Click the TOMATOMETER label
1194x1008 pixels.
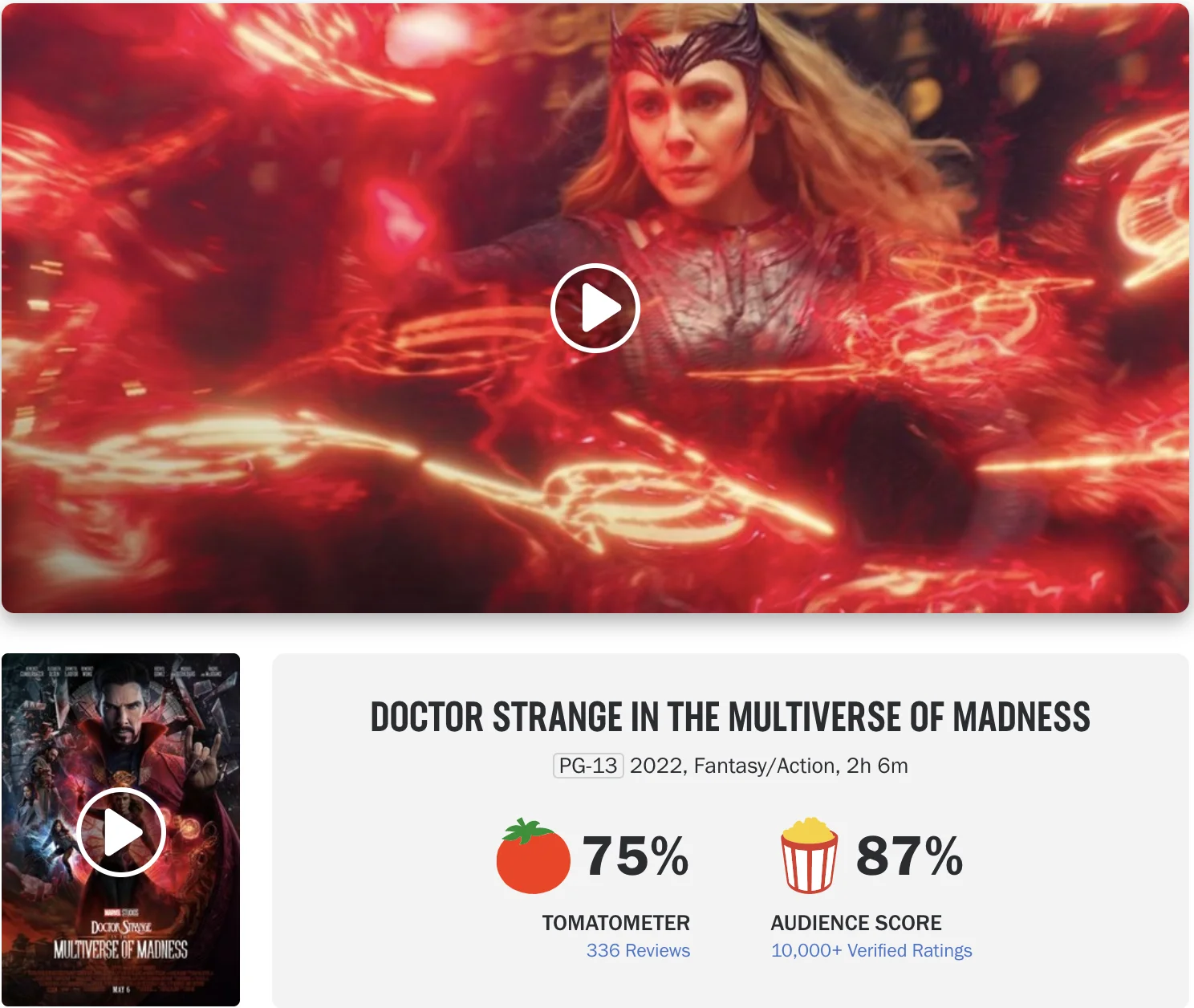pos(616,923)
